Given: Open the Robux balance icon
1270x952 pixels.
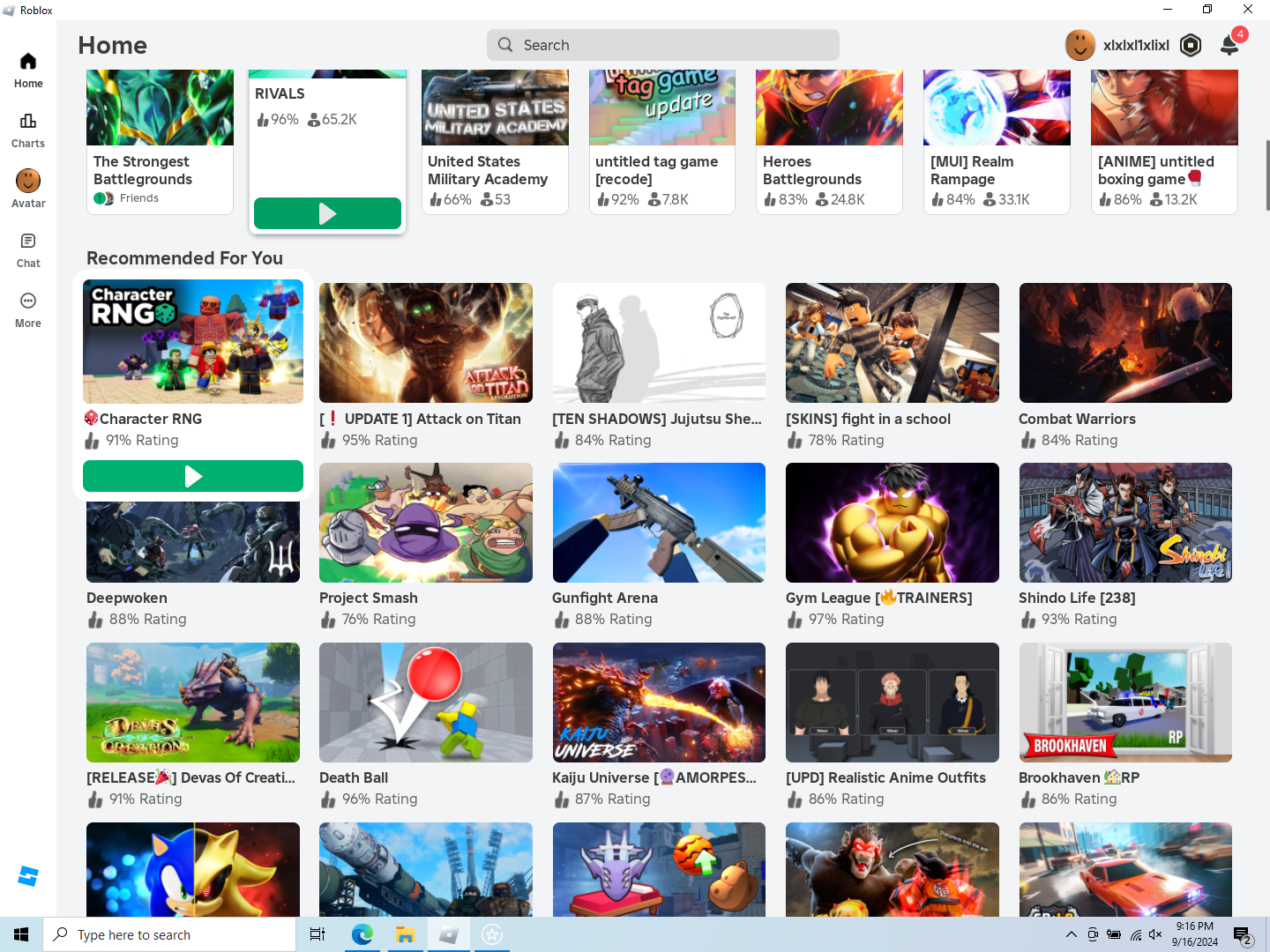Looking at the screenshot, I should (x=1191, y=45).
